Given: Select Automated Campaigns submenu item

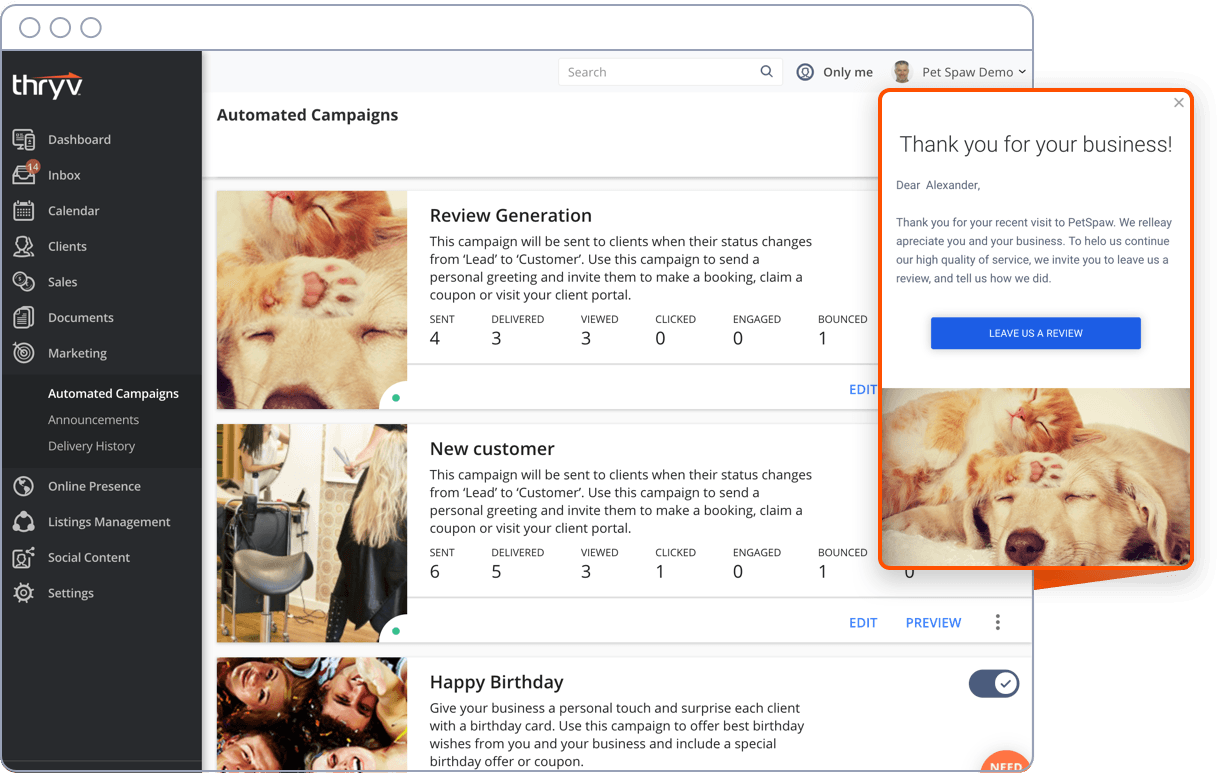Looking at the screenshot, I should pos(113,394).
